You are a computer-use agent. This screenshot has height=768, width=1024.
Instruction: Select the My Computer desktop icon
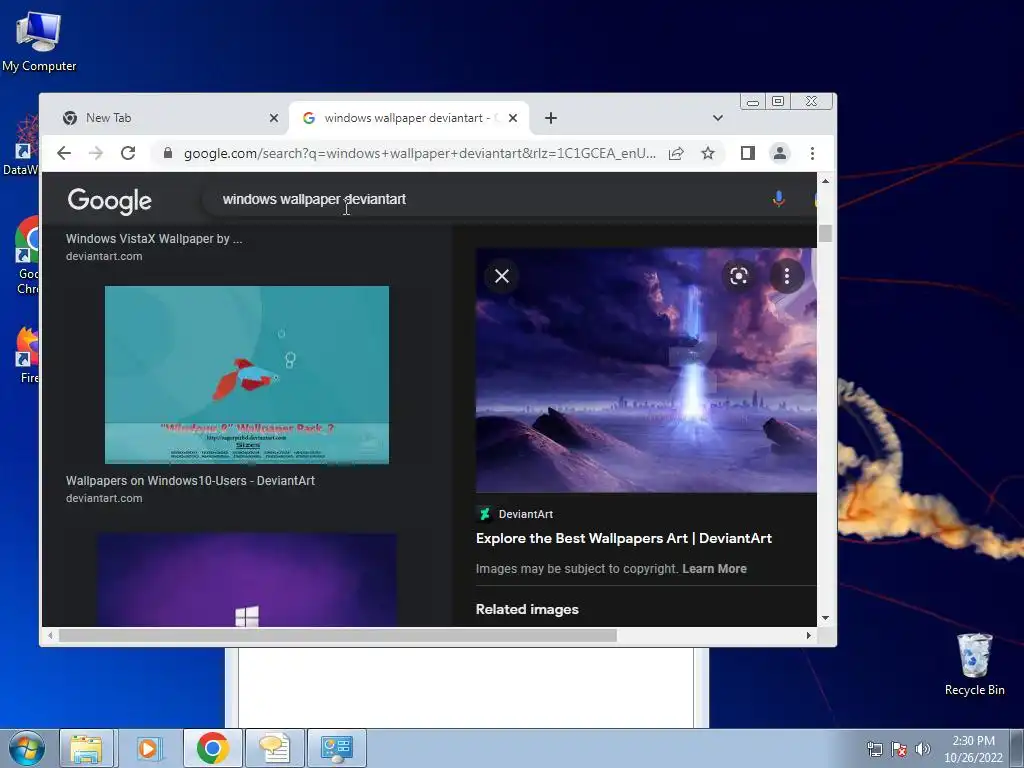click(x=39, y=42)
